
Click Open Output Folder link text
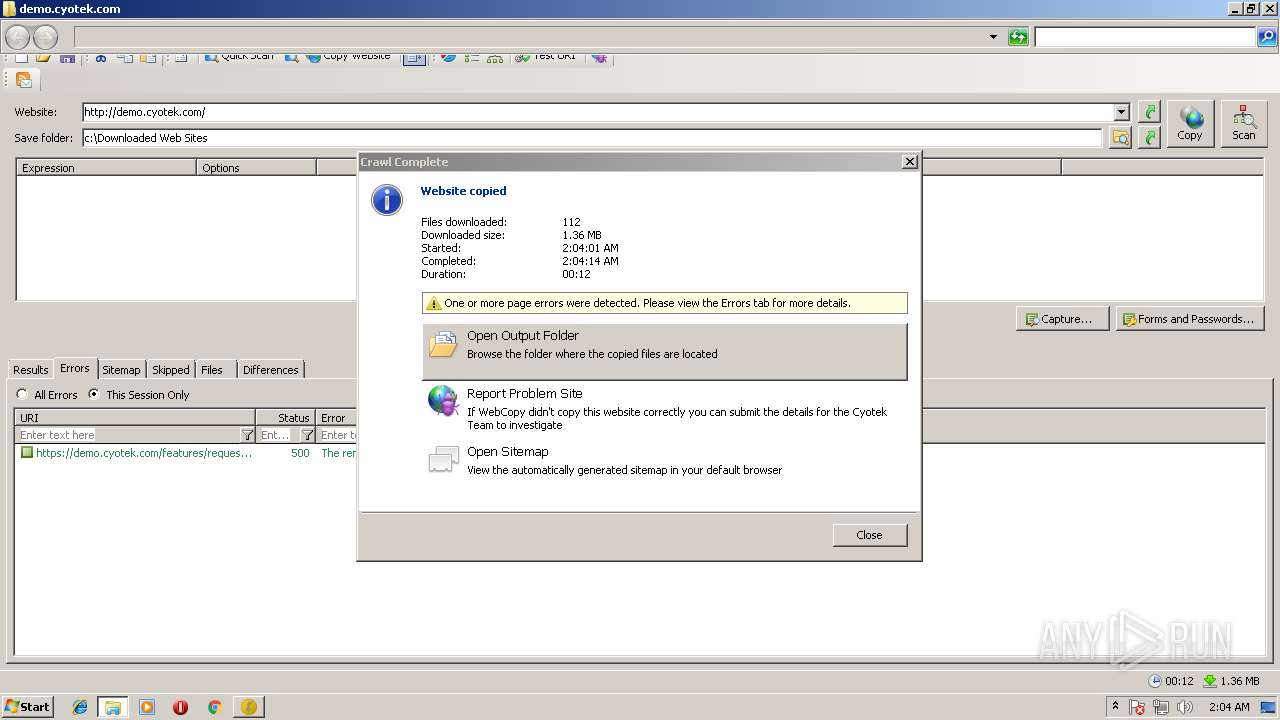523,336
